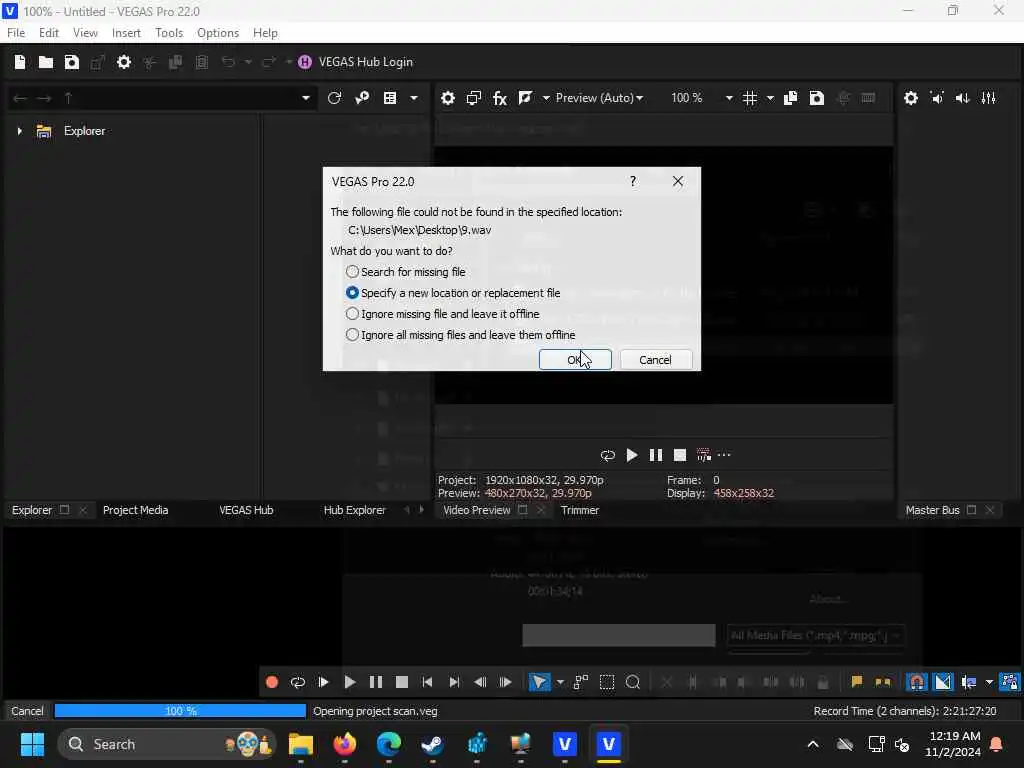Image resolution: width=1024 pixels, height=768 pixels.
Task: Refresh the Explorer view
Action: click(x=334, y=98)
